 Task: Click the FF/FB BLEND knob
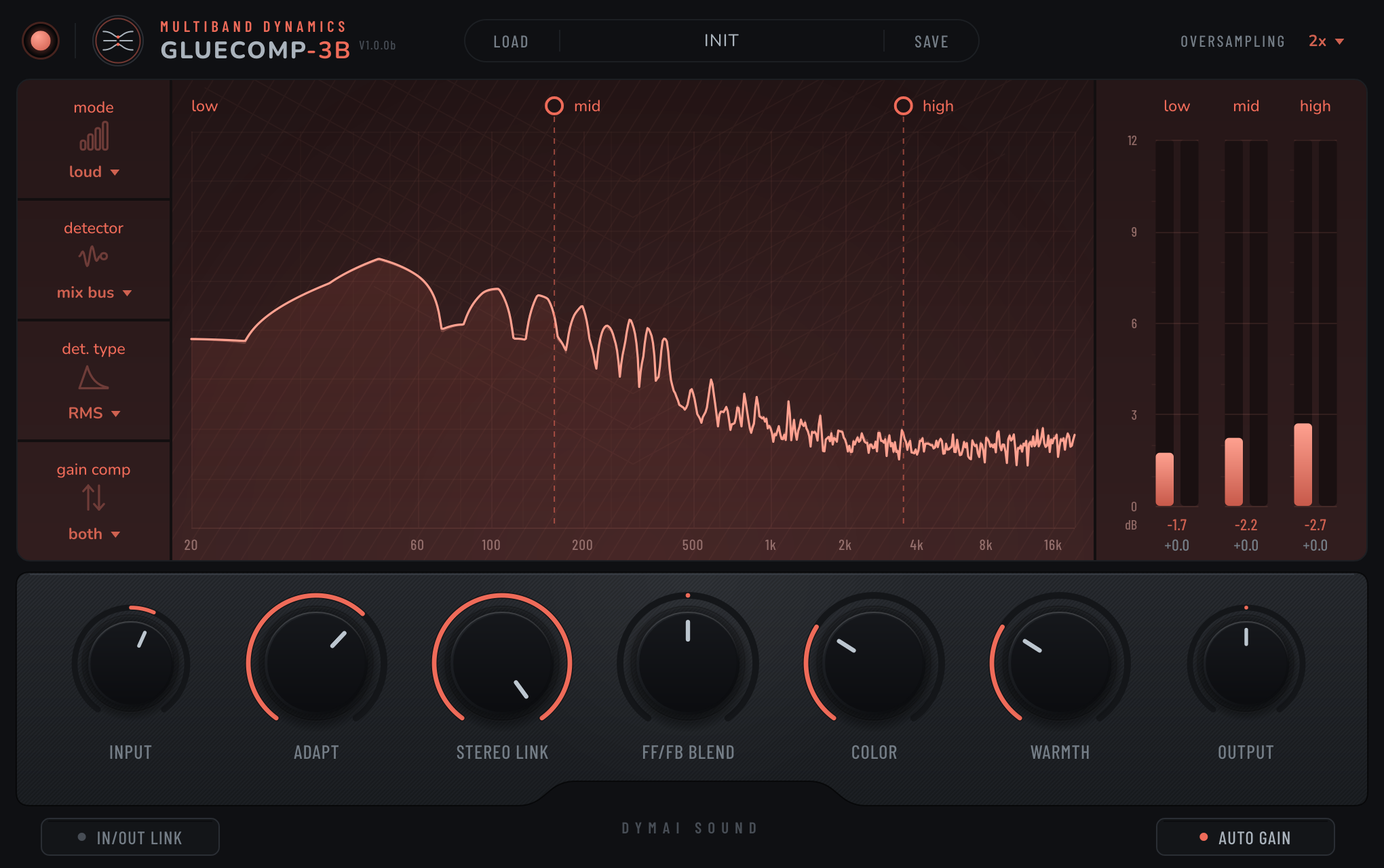coord(688,663)
